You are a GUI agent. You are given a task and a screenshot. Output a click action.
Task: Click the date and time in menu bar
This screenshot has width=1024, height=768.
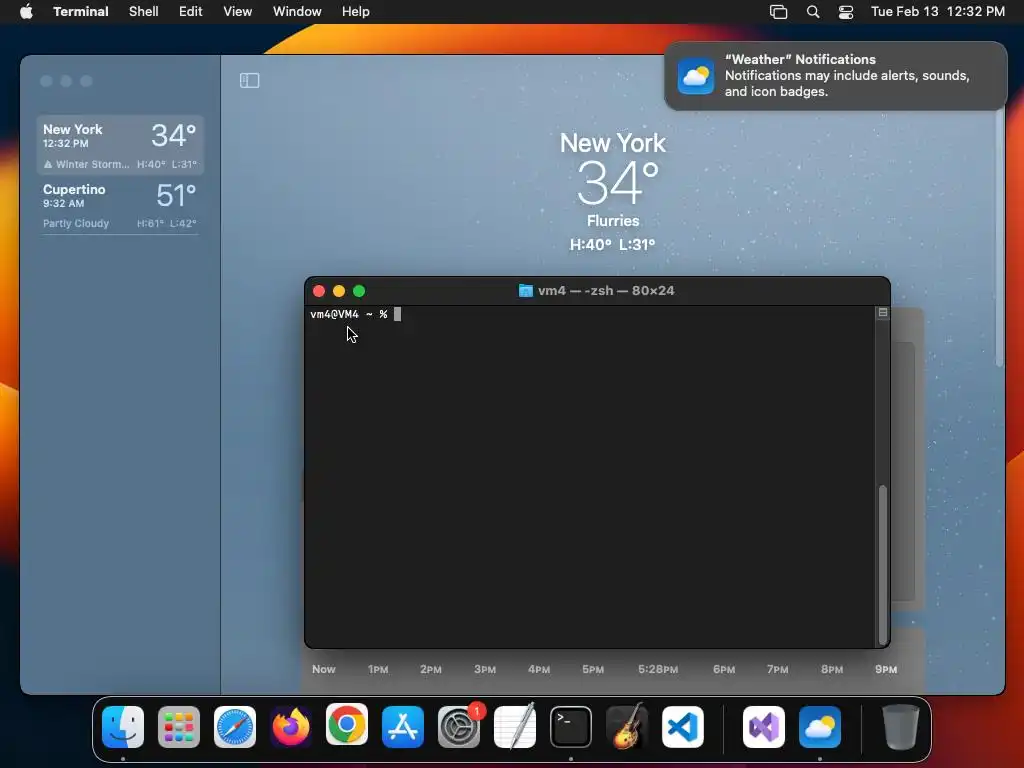tap(938, 12)
